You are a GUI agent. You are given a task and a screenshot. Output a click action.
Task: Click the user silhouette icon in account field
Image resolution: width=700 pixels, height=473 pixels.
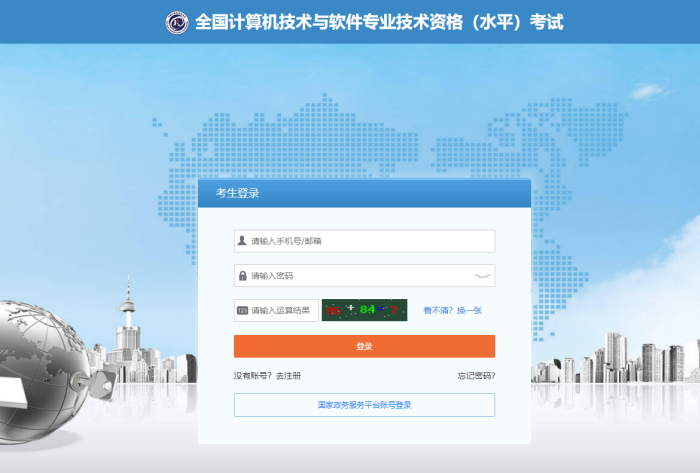(x=242, y=241)
